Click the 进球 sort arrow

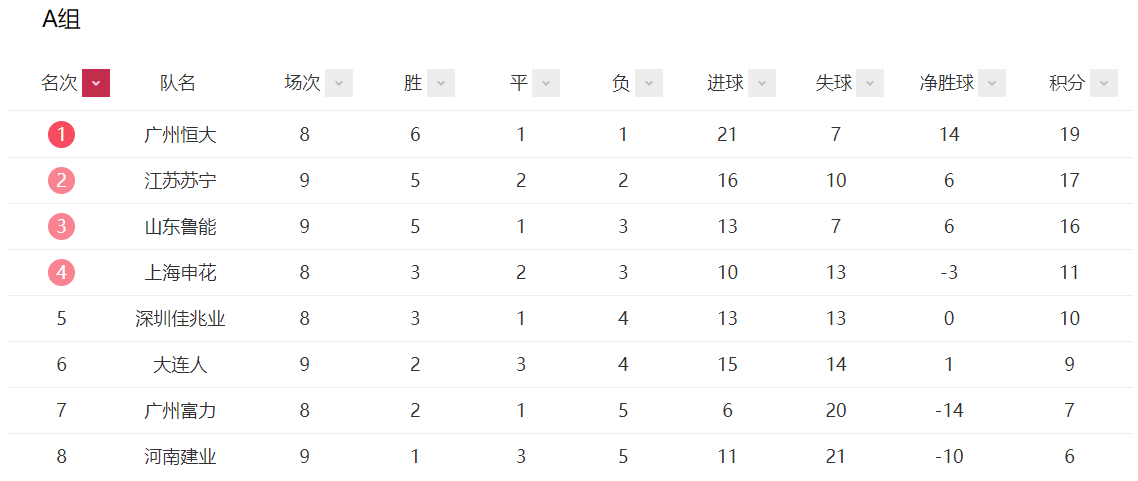[x=762, y=83]
